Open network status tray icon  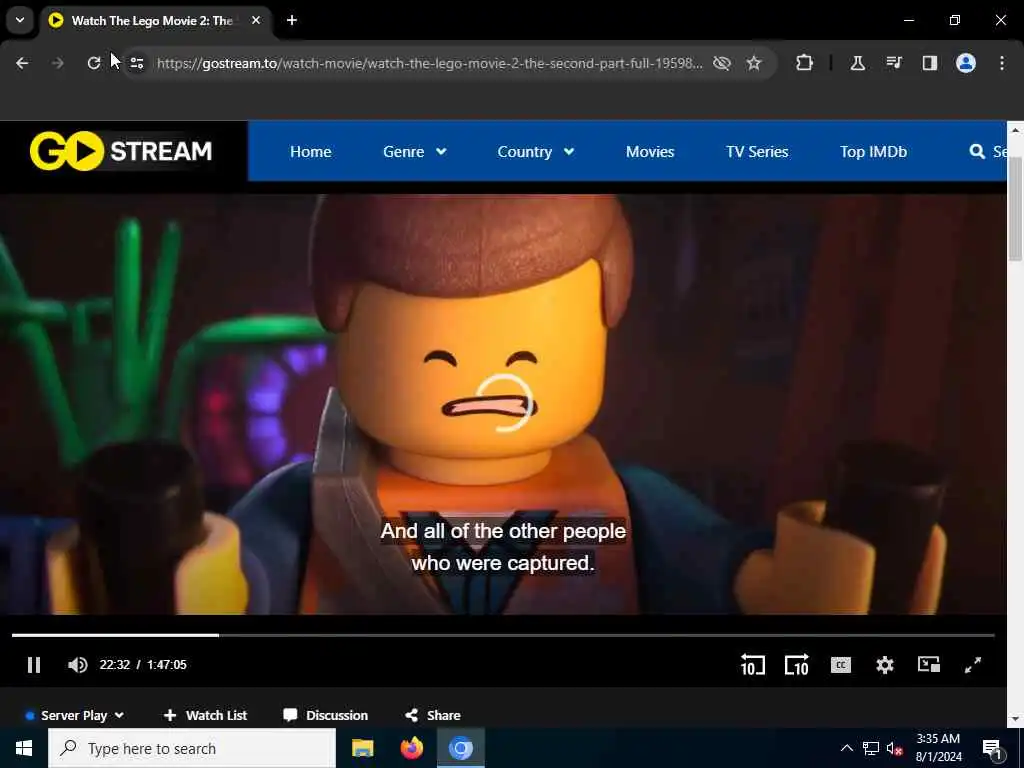click(871, 748)
